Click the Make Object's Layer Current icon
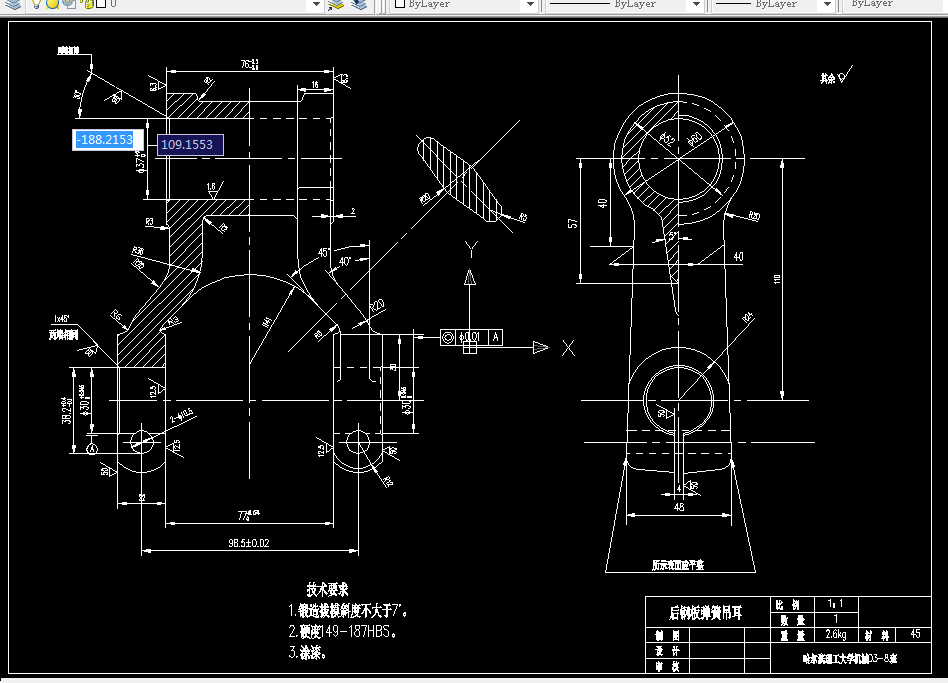 [336, 5]
